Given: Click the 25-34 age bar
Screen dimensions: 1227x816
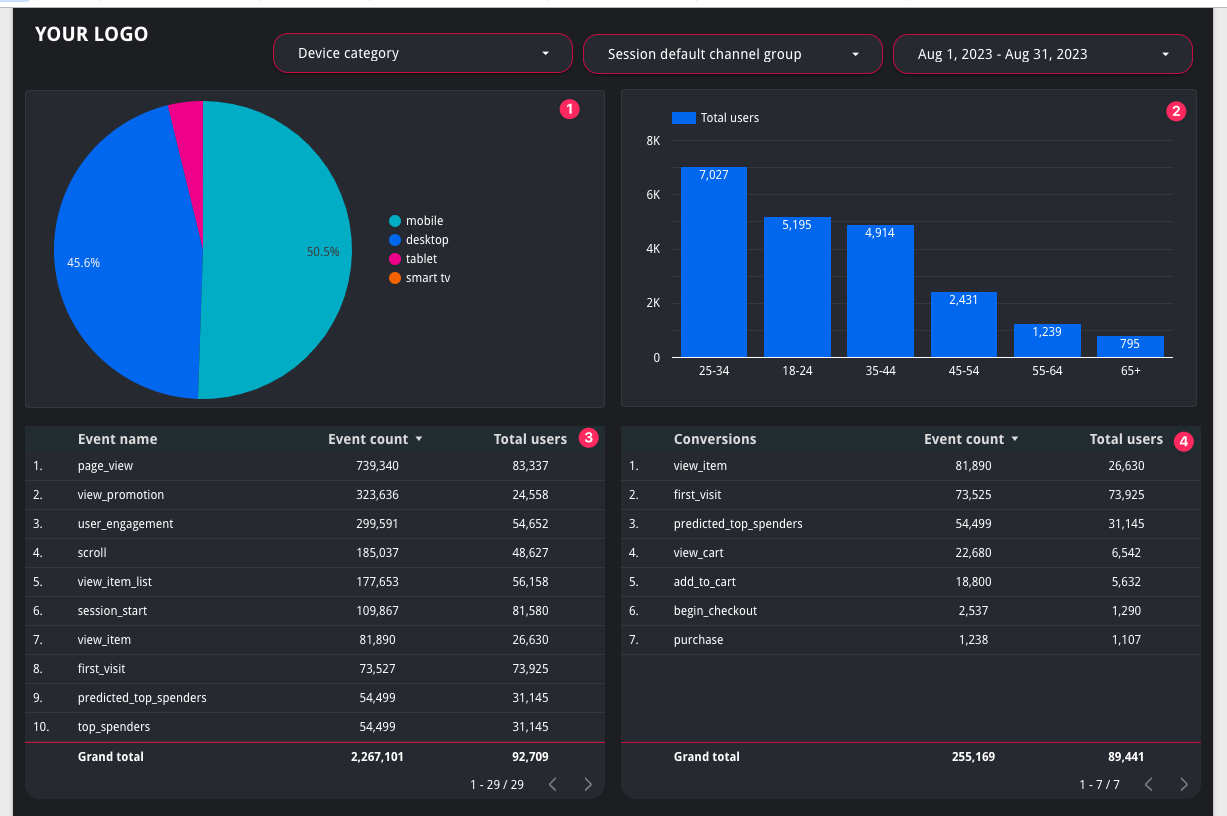Looking at the screenshot, I should point(714,262).
